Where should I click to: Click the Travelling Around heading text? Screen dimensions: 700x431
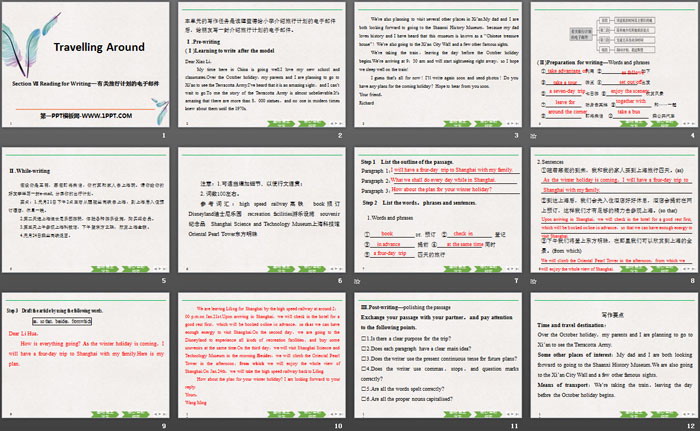98,45
